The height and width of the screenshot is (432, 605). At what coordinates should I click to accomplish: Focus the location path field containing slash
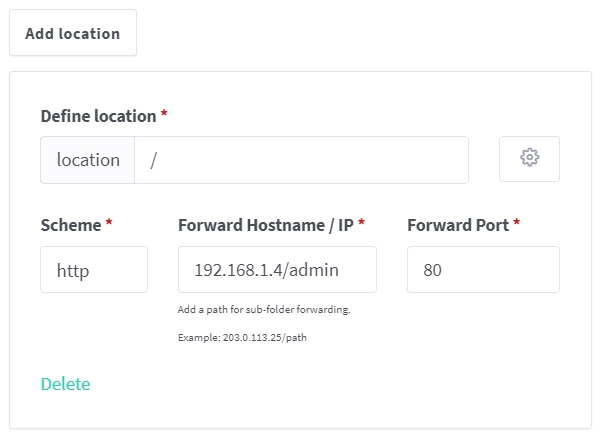coord(301,160)
